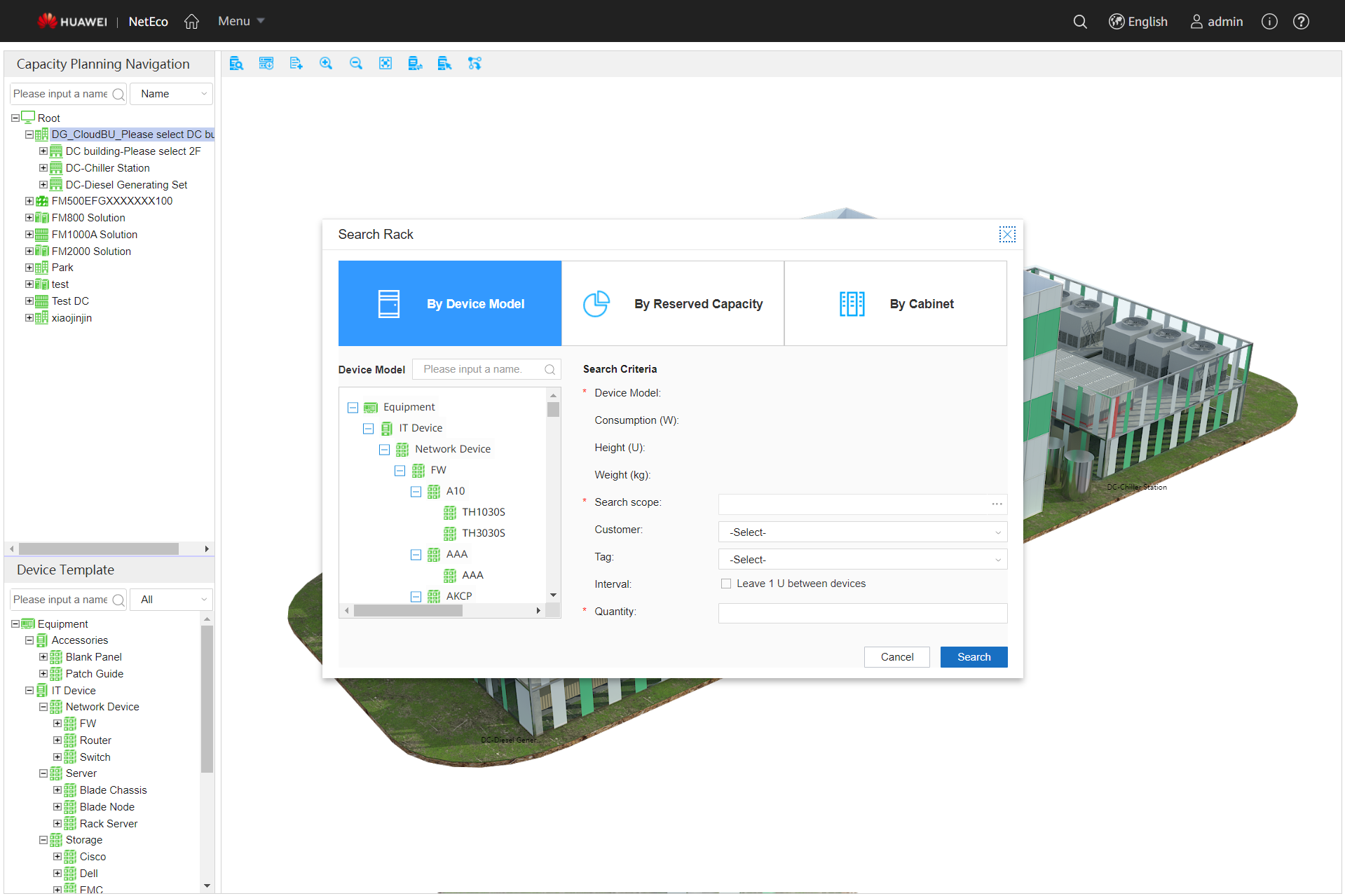The image size is (1345, 896).
Task: Open the help question mark icon
Action: pyautogui.click(x=1301, y=22)
